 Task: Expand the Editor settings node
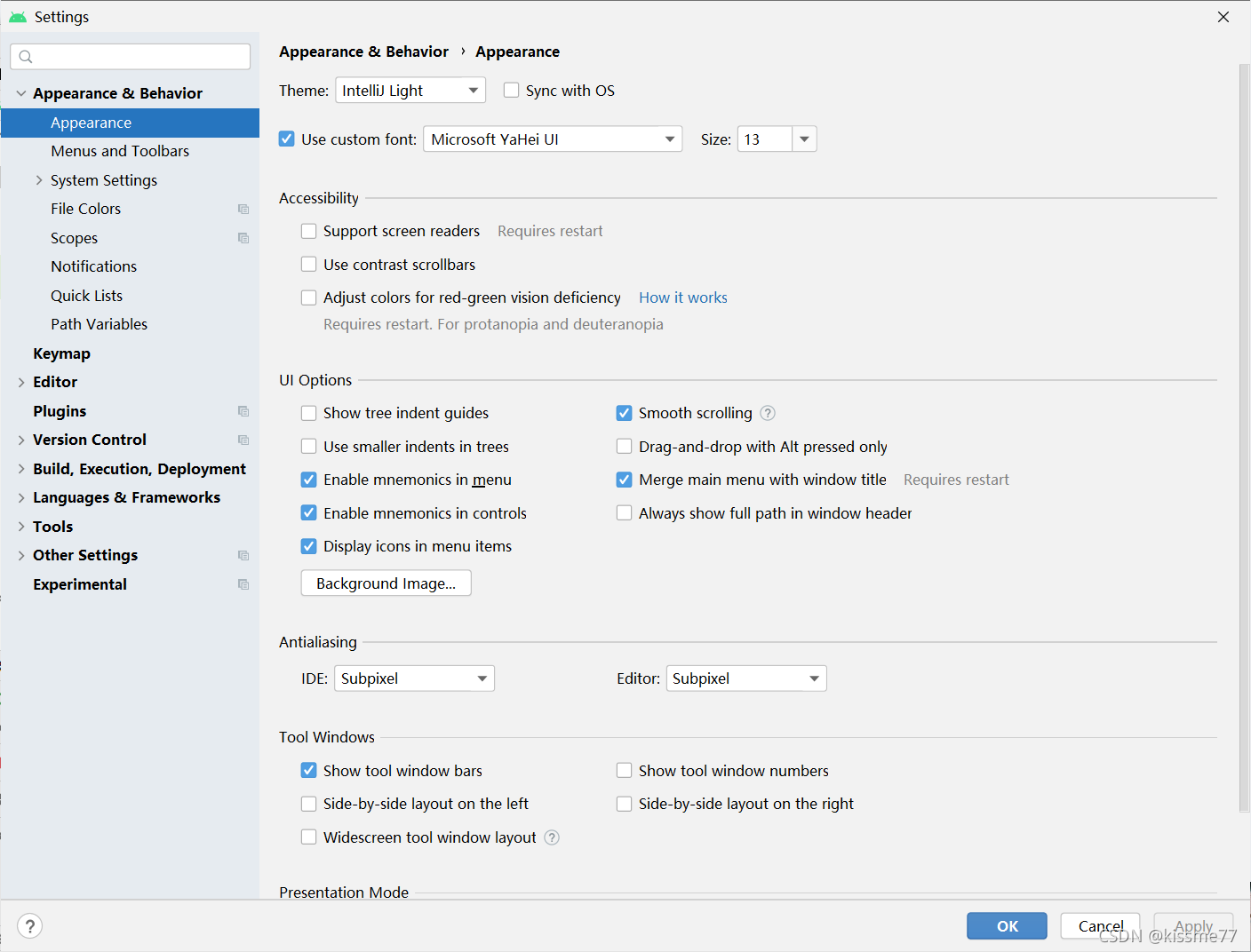(x=21, y=382)
